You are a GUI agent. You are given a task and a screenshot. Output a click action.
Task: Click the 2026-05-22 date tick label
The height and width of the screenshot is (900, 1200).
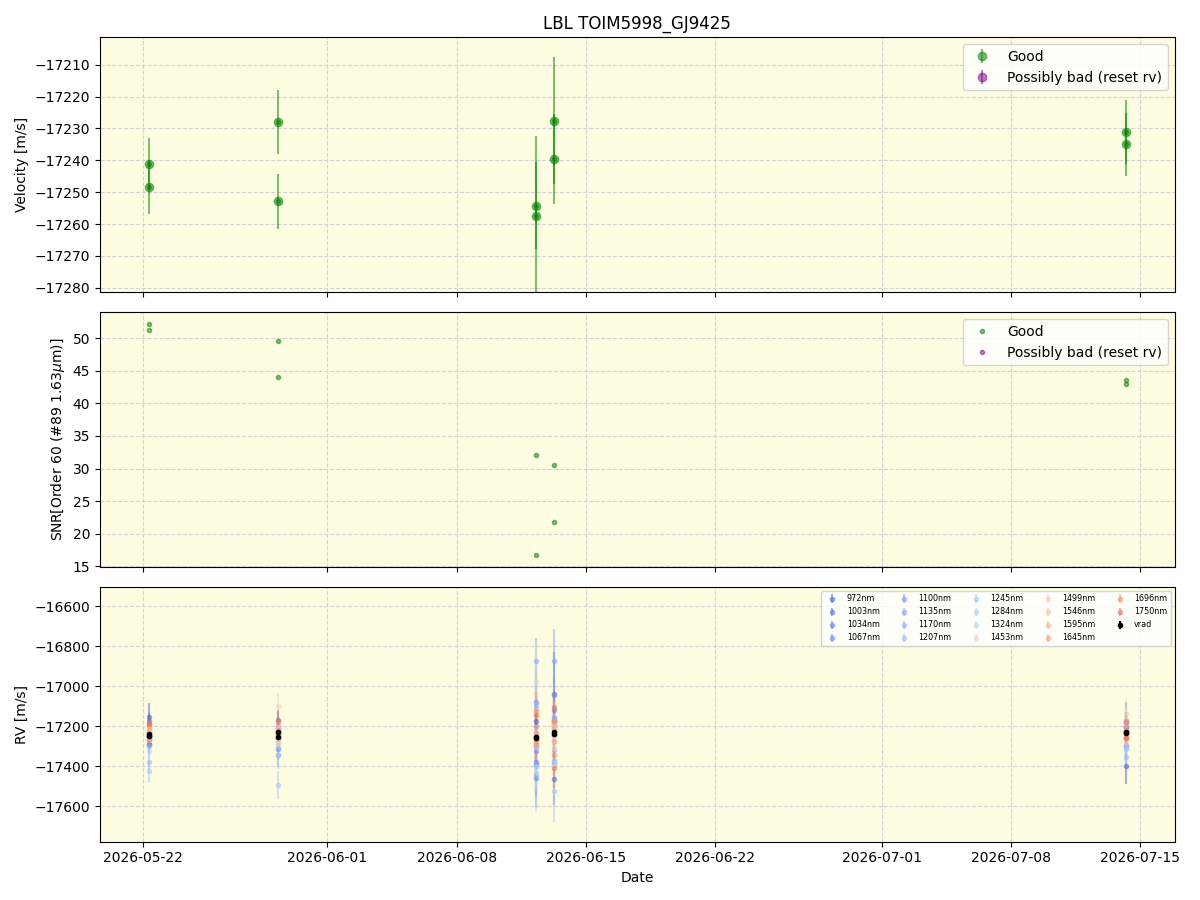point(143,857)
